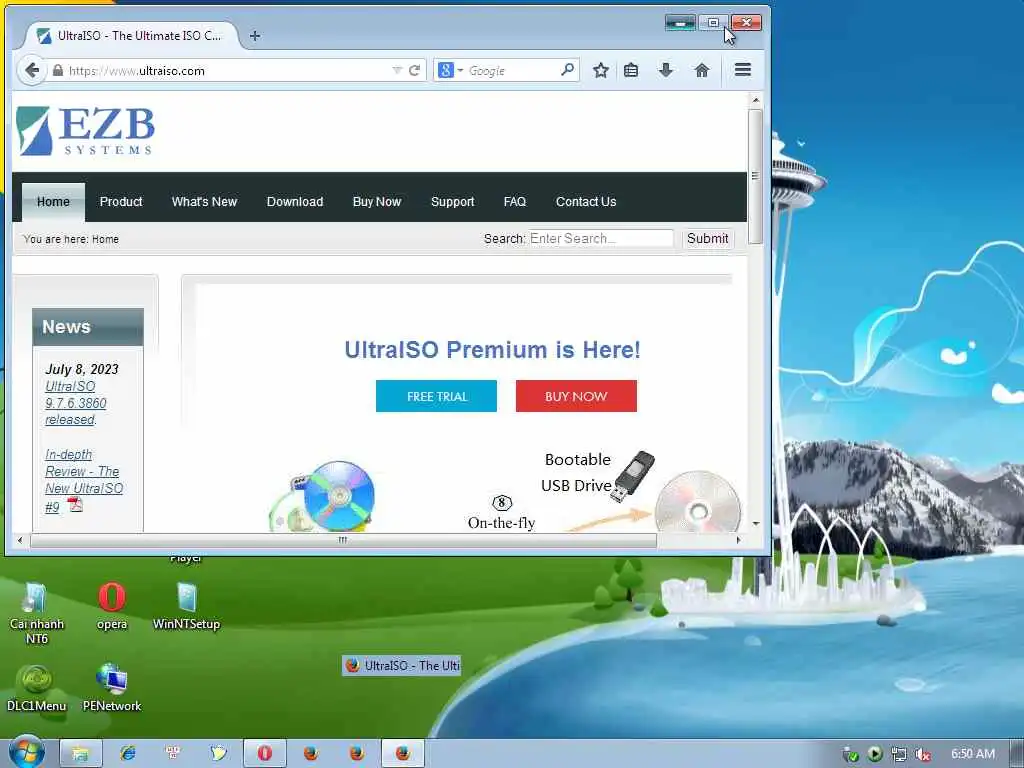
Task: Click the Submit search button
Action: [x=707, y=238]
